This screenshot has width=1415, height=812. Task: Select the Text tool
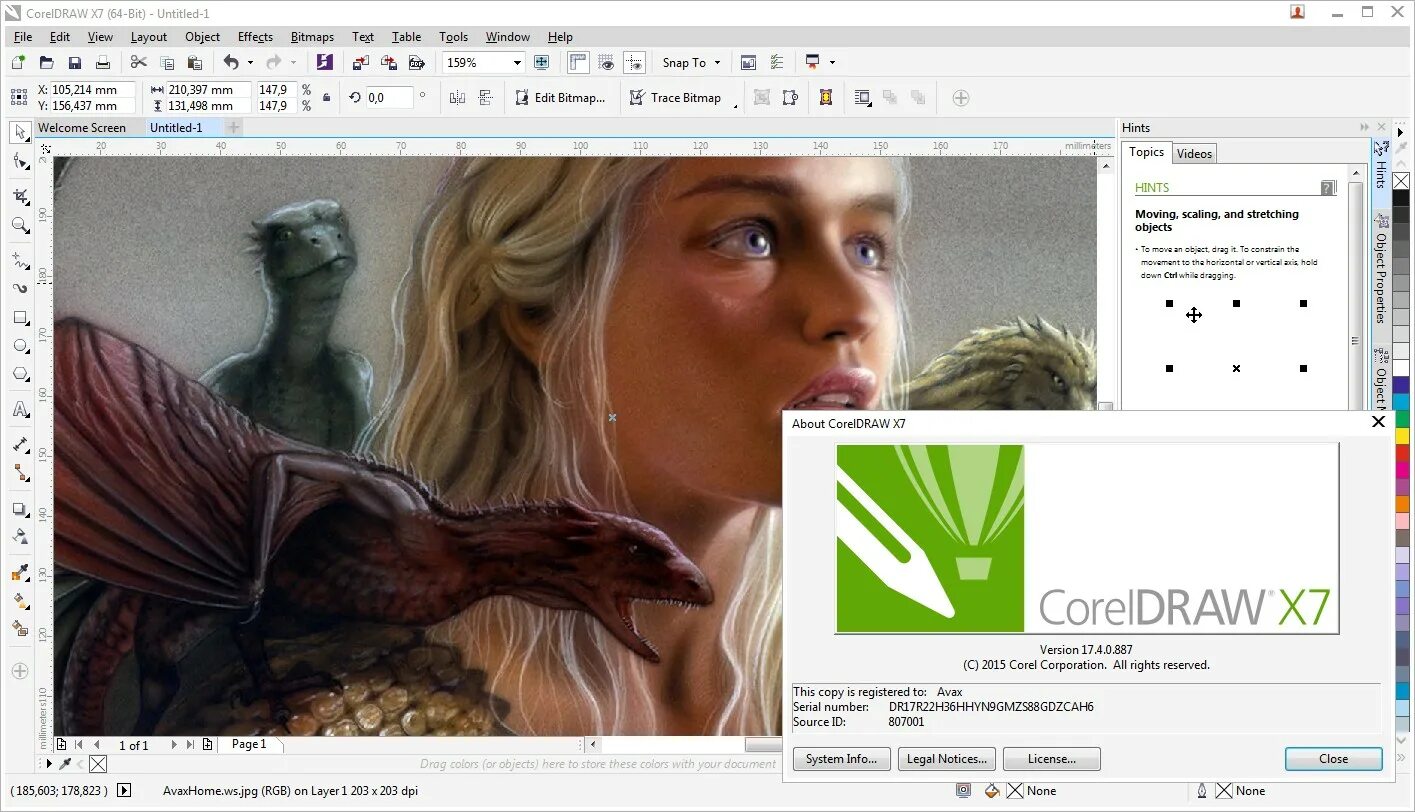(20, 409)
